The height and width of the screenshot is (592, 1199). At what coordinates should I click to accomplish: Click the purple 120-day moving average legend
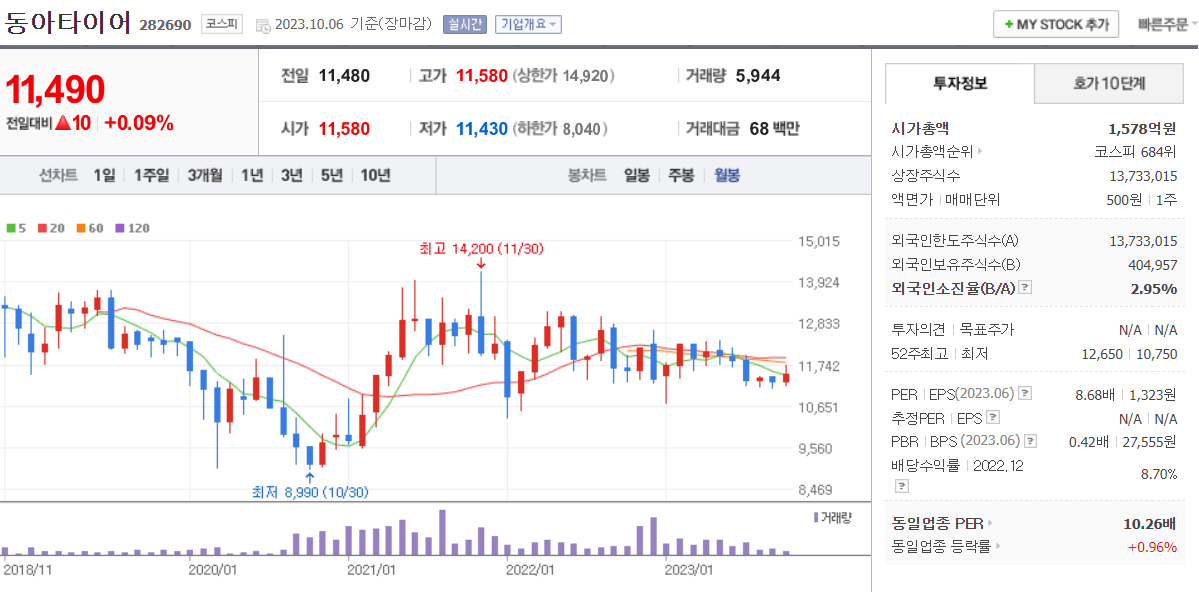click(x=132, y=228)
